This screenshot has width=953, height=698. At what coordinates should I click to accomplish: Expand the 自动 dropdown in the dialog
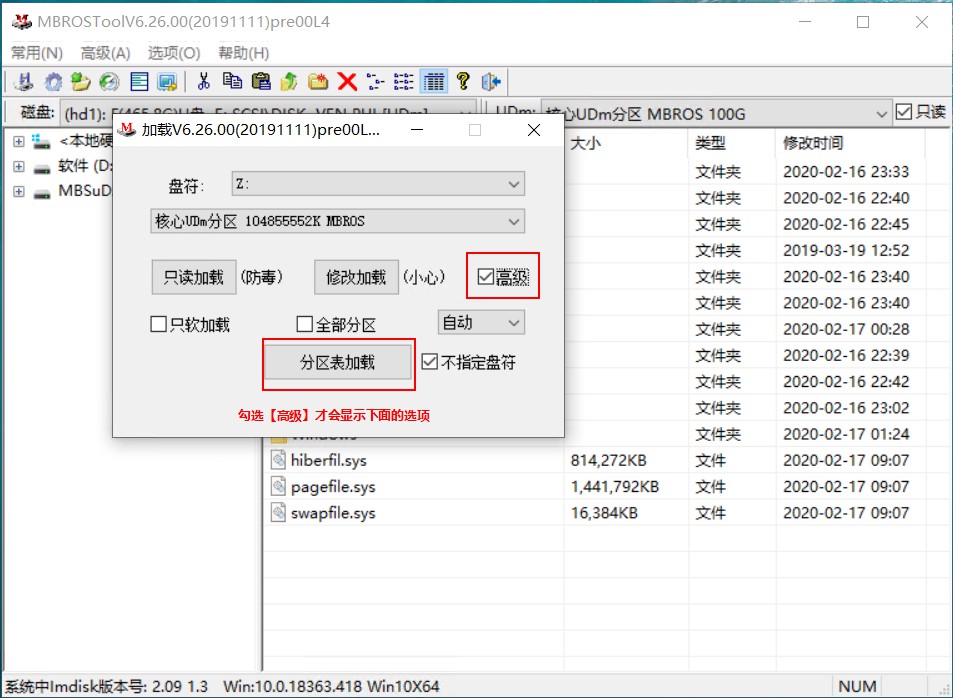(480, 322)
